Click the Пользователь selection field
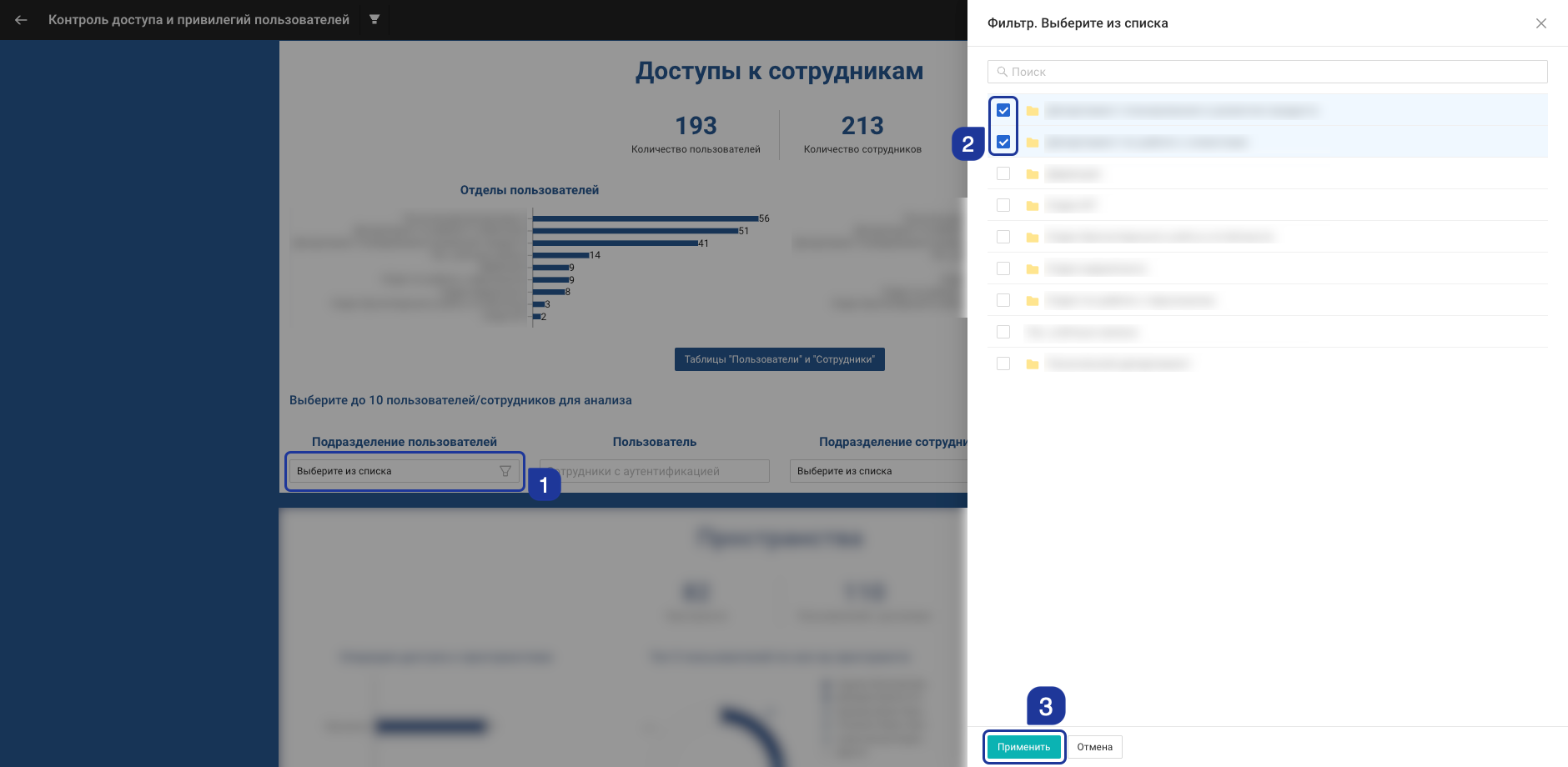Viewport: 1568px width, 767px height. pos(655,471)
